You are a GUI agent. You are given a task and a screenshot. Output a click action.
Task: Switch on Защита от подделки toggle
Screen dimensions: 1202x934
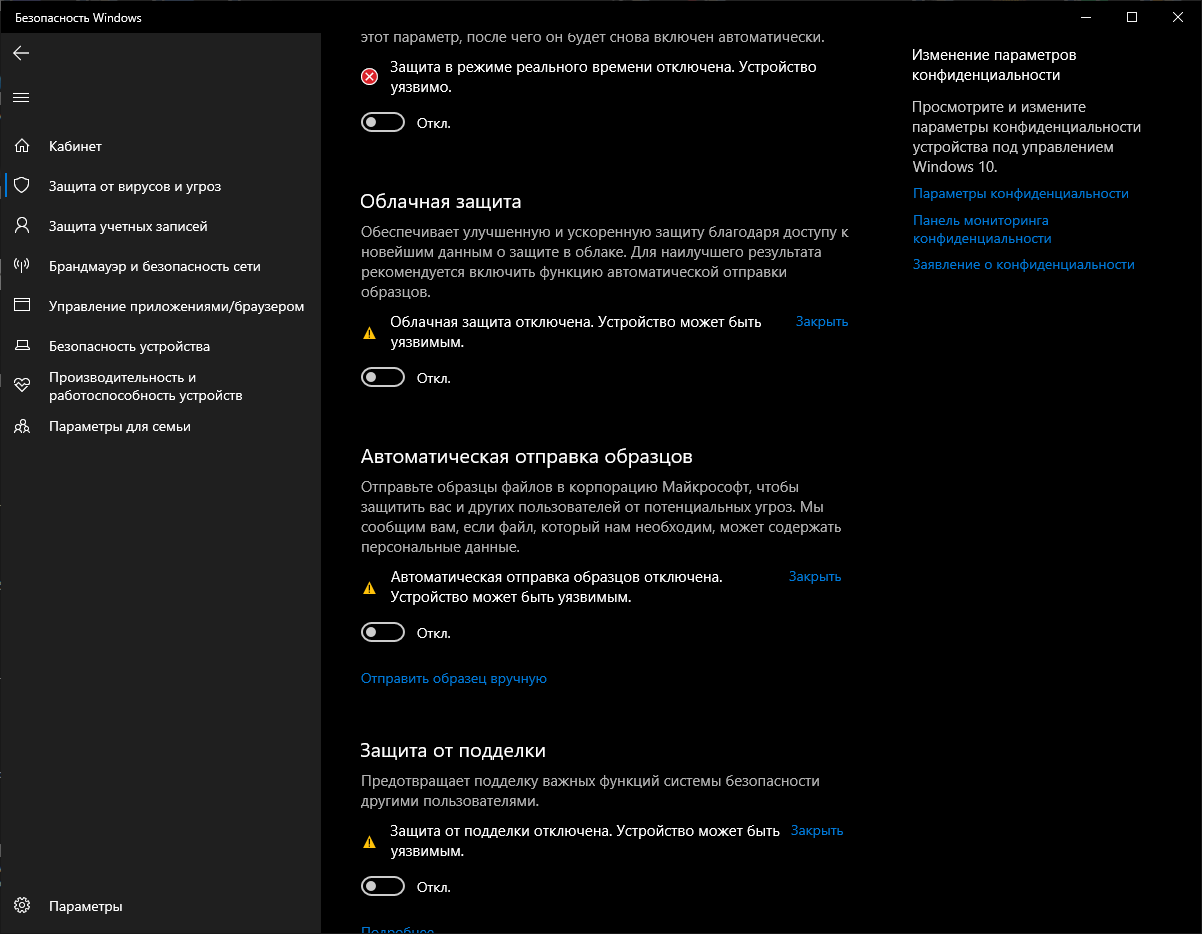tap(384, 887)
